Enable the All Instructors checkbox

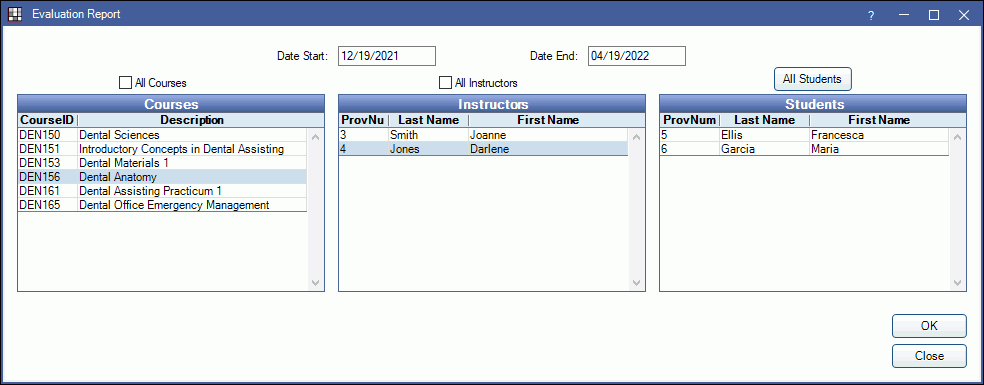click(x=445, y=82)
